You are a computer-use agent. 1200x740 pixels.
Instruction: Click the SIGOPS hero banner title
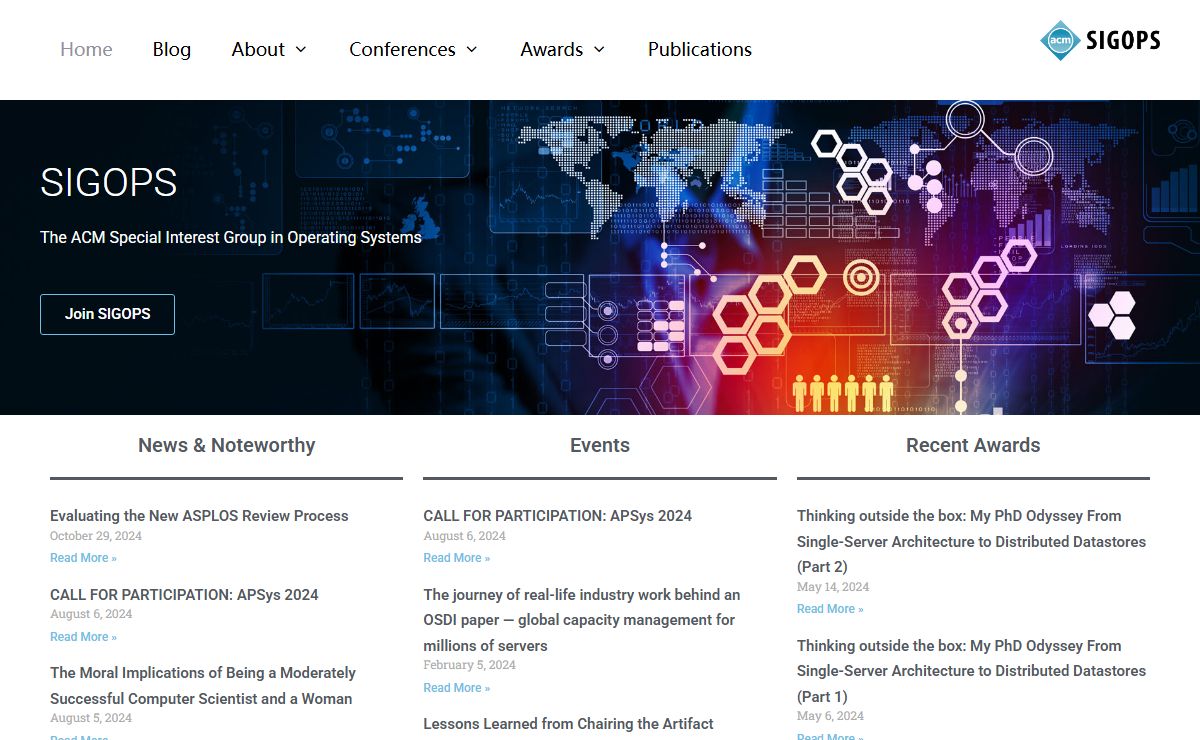(108, 183)
